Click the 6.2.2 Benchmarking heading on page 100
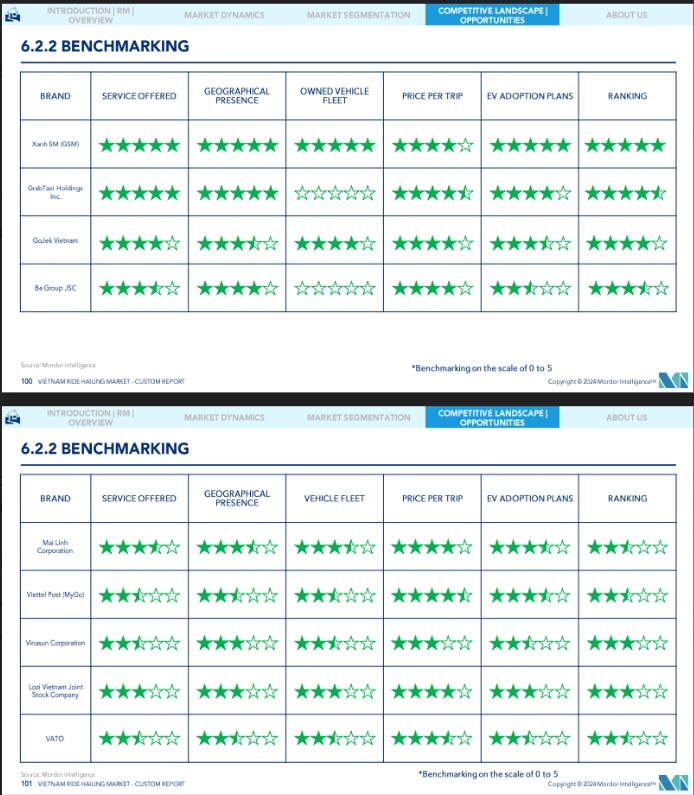 tap(105, 46)
